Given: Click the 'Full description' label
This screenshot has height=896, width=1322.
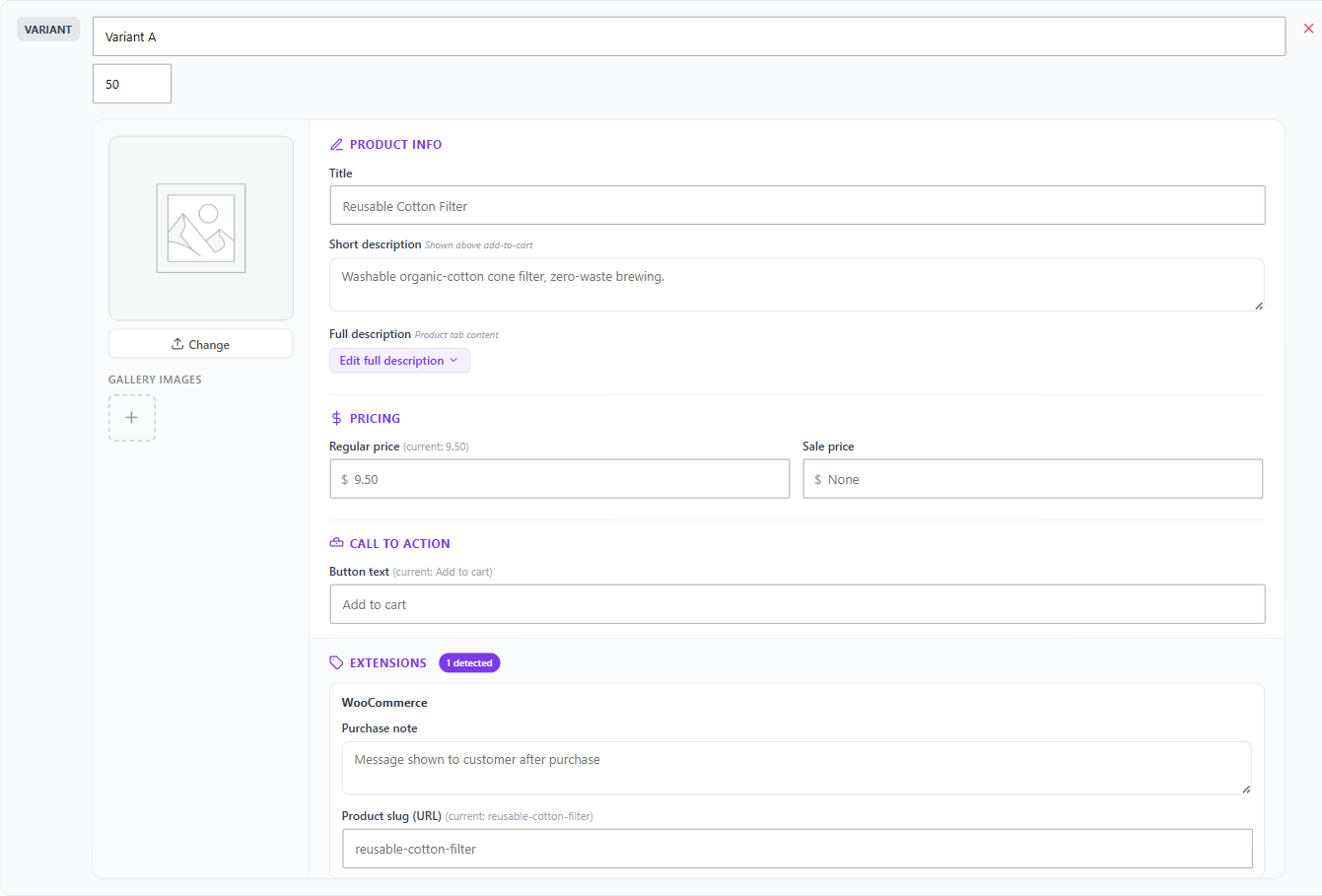Looking at the screenshot, I should (370, 334).
